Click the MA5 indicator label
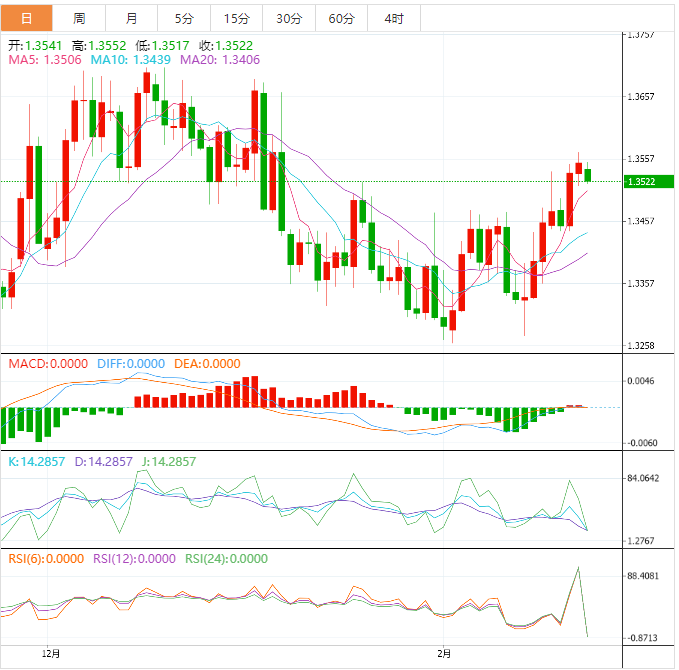This screenshot has width=679, height=670. click(45, 60)
